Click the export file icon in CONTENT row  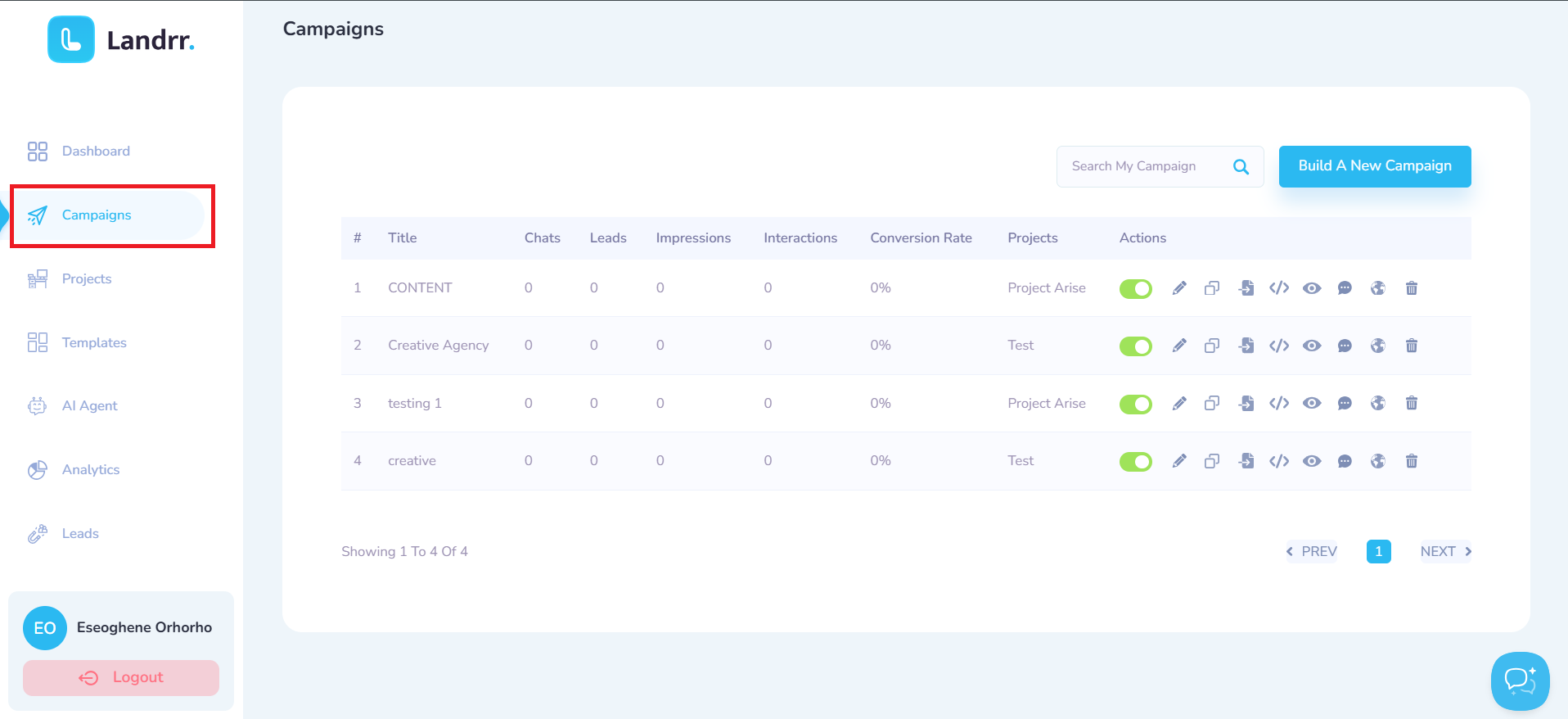tap(1246, 287)
